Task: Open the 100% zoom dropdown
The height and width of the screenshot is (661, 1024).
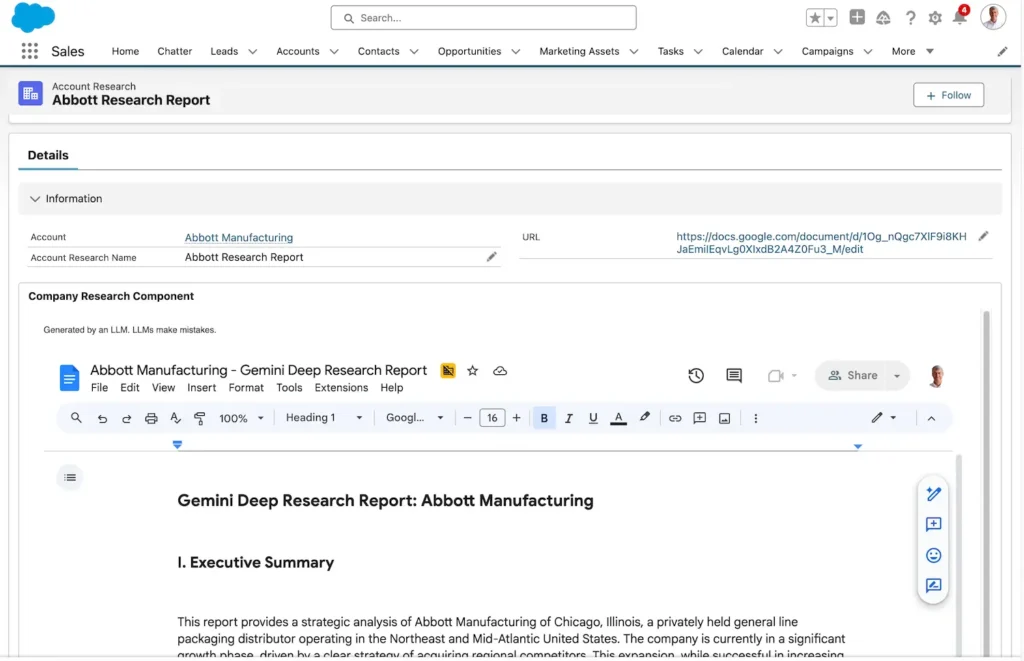Action: [241, 419]
